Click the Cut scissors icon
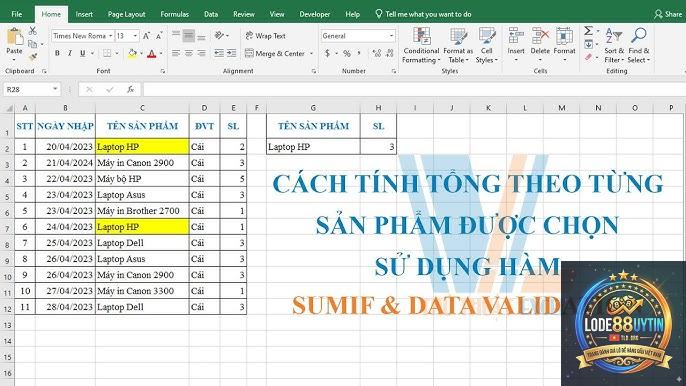This screenshot has width=686, height=386. point(33,31)
